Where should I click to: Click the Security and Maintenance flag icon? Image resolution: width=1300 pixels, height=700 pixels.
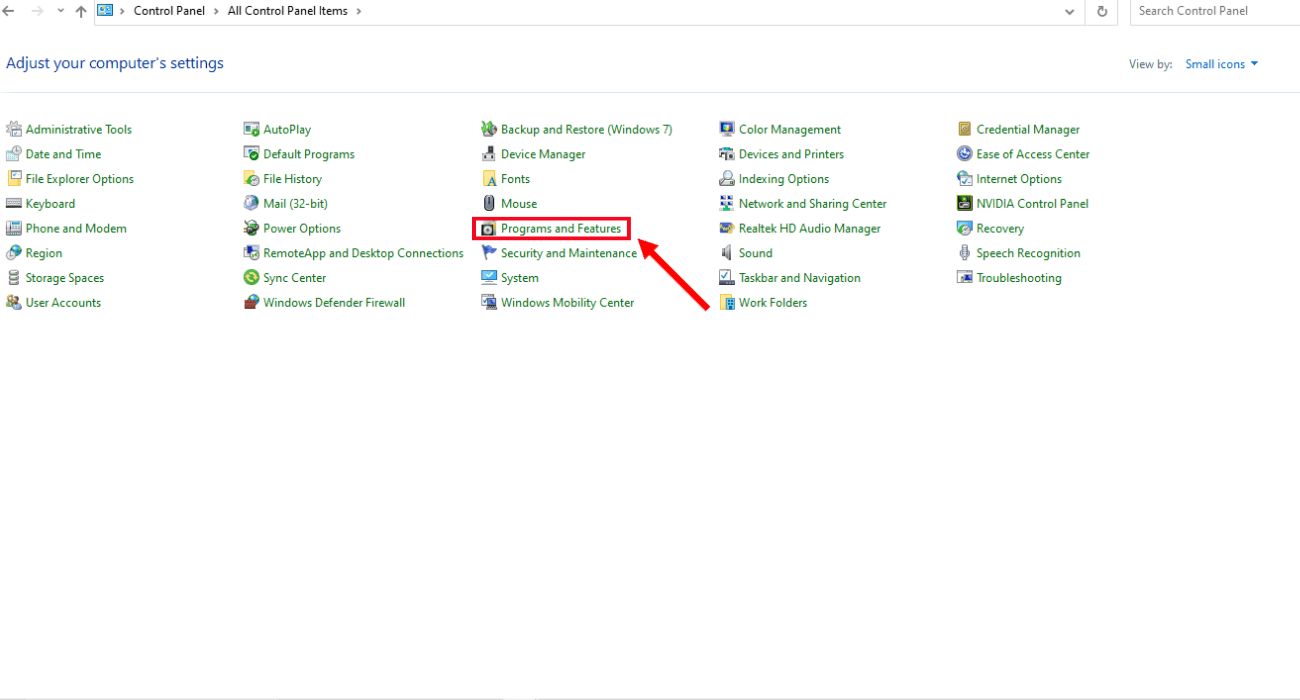489,253
